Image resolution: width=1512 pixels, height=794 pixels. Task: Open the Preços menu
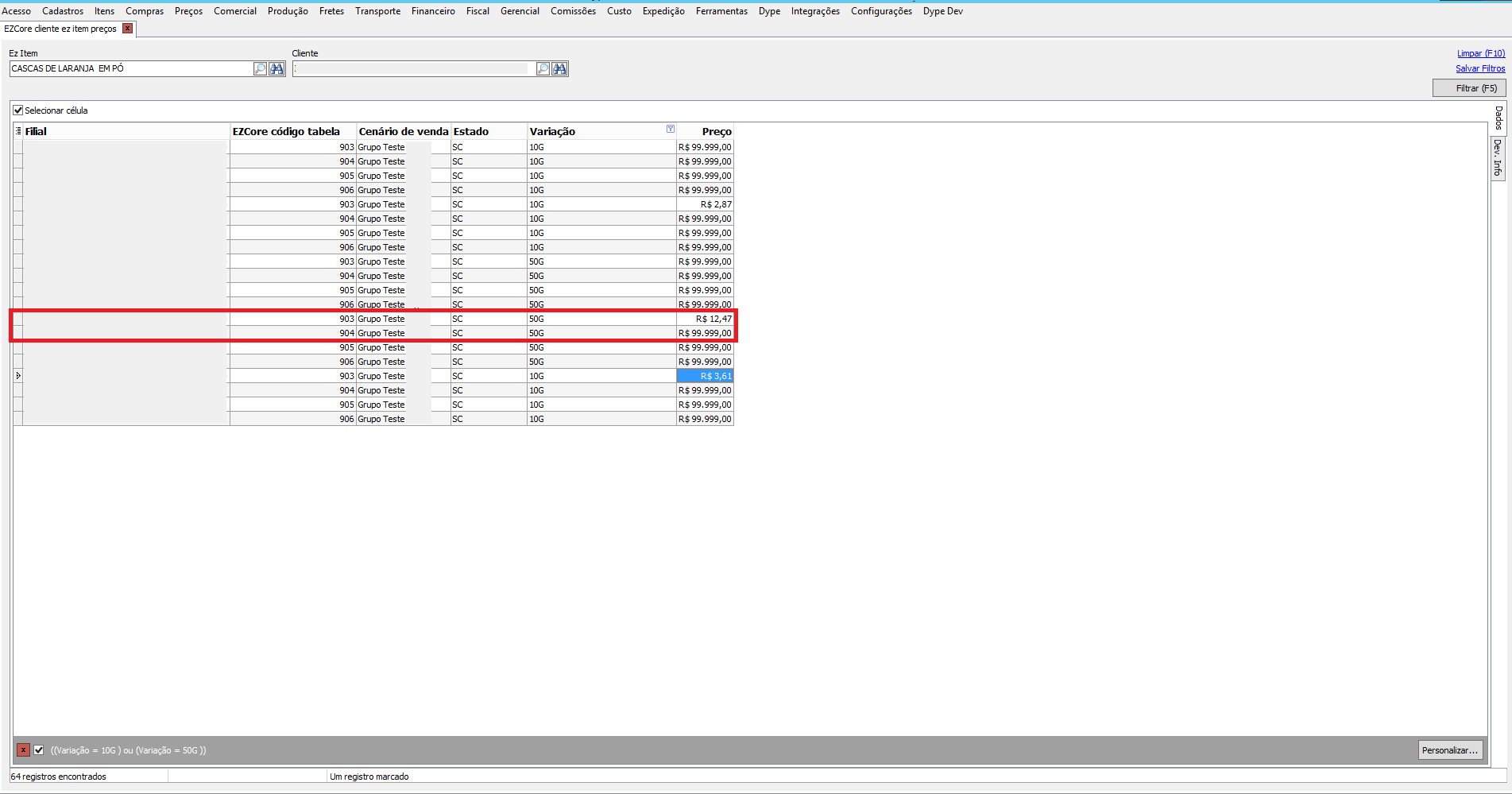pos(188,11)
